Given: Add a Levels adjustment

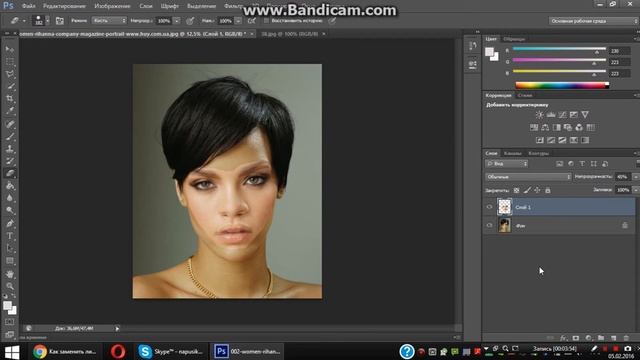Looking at the screenshot, I should point(551,115).
